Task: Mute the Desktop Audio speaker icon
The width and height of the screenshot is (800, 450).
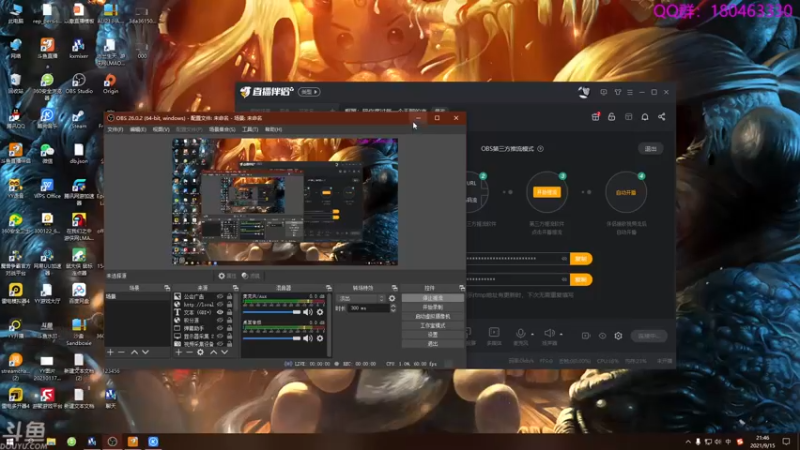Action: pos(308,338)
